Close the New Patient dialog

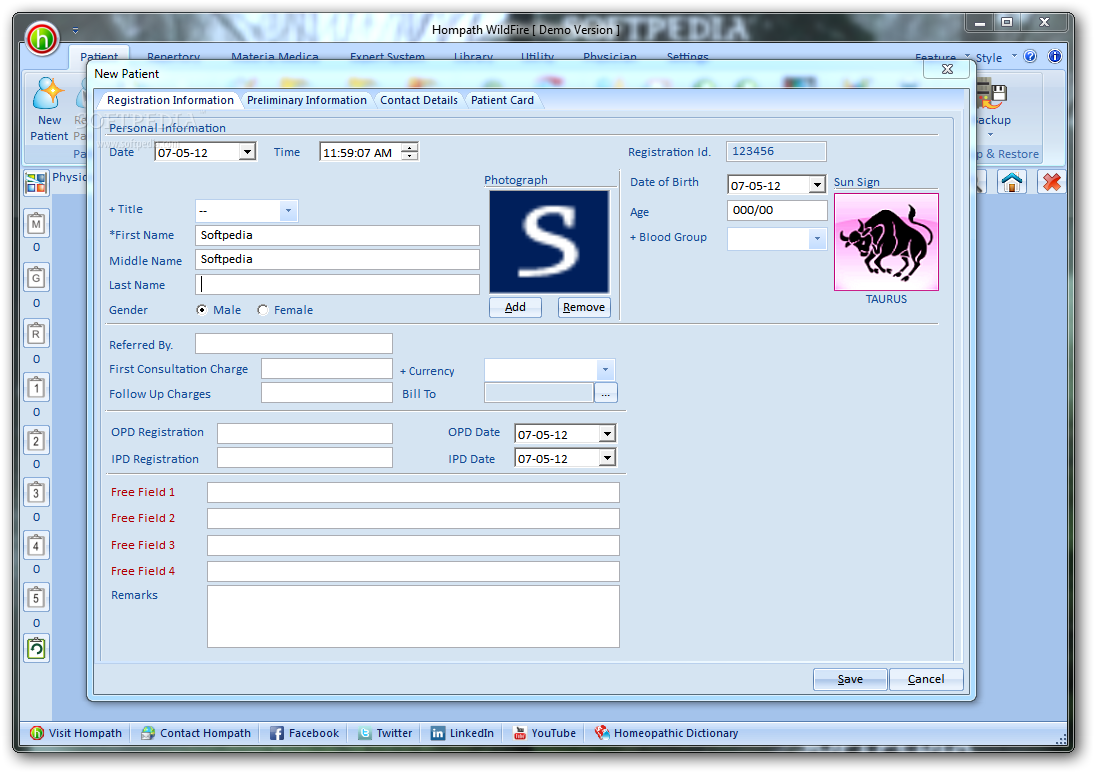pyautogui.click(x=947, y=68)
